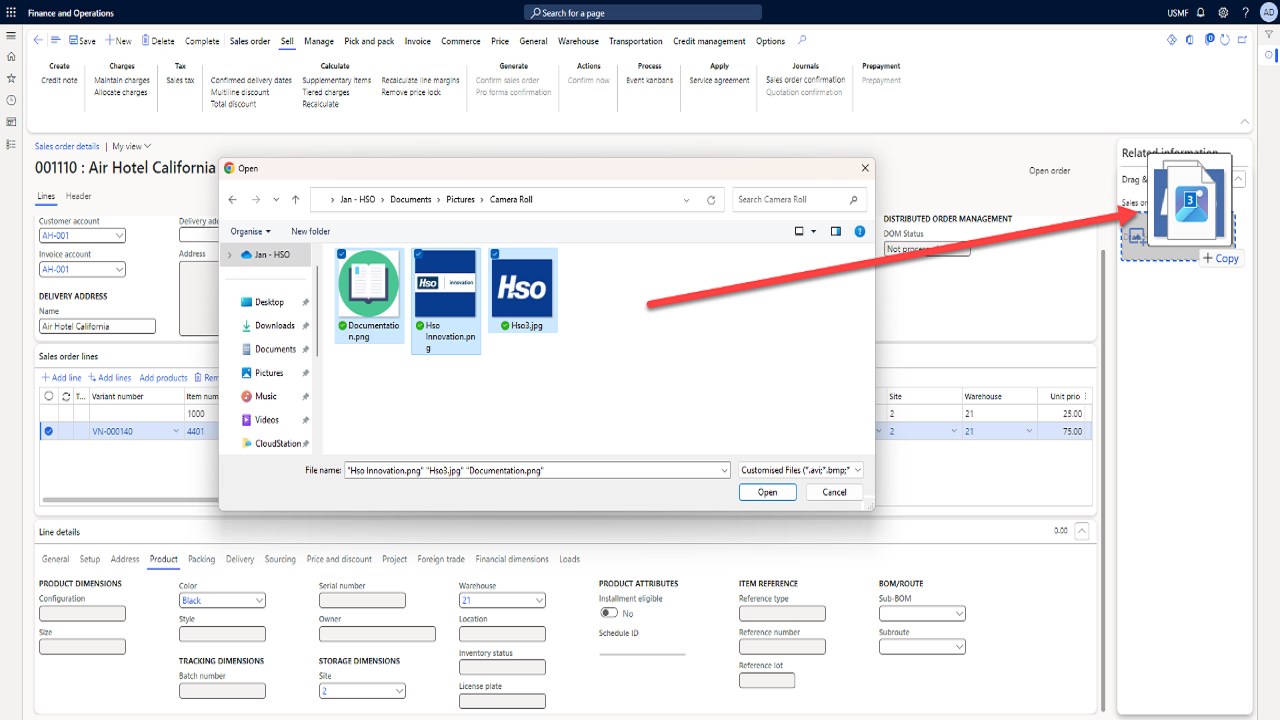
Task: Switch to the Delivery line details tab
Action: click(240, 559)
